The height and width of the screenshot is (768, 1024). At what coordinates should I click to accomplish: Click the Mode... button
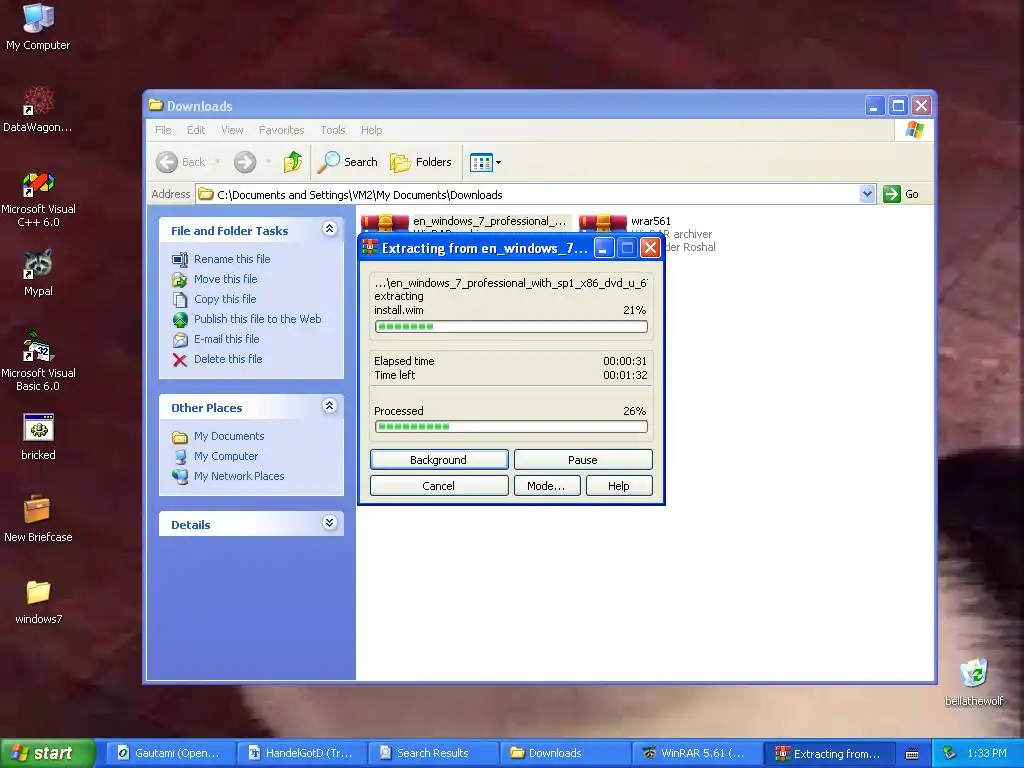(547, 486)
